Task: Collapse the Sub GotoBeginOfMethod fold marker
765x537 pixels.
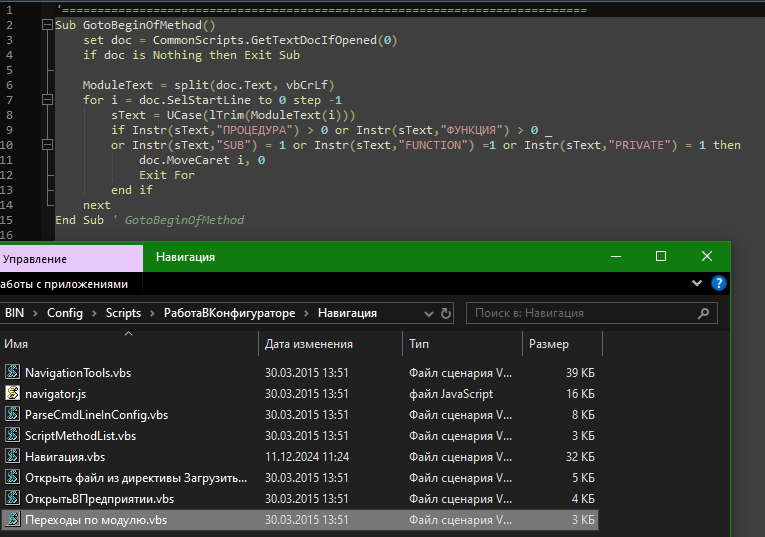Action: 47,25
